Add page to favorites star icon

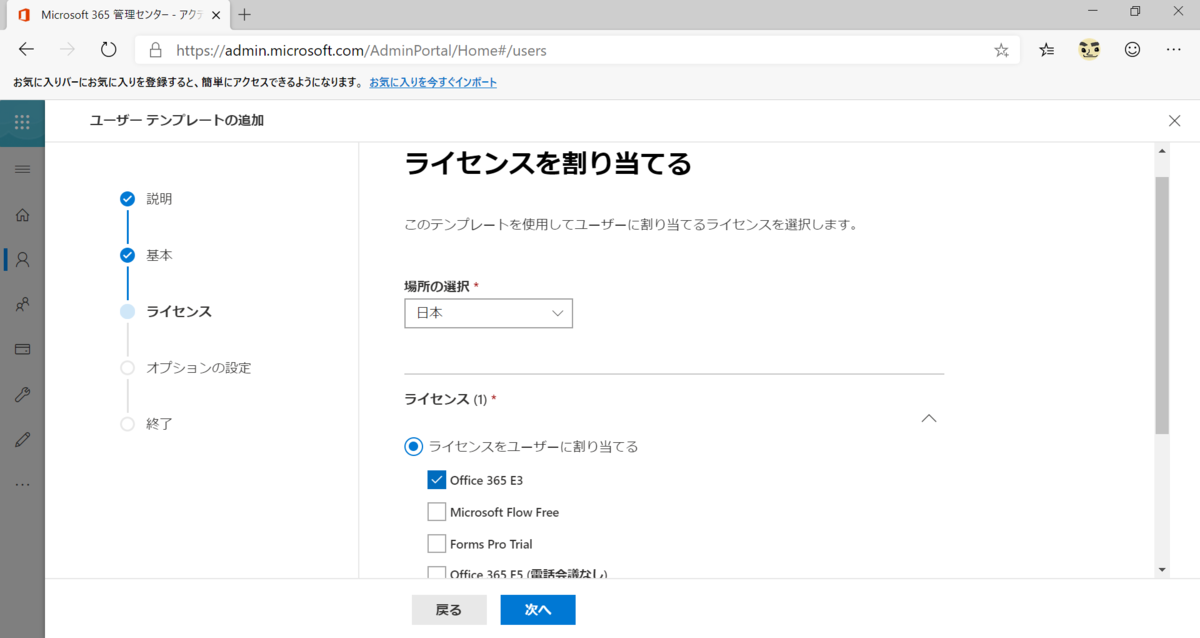coord(1001,50)
